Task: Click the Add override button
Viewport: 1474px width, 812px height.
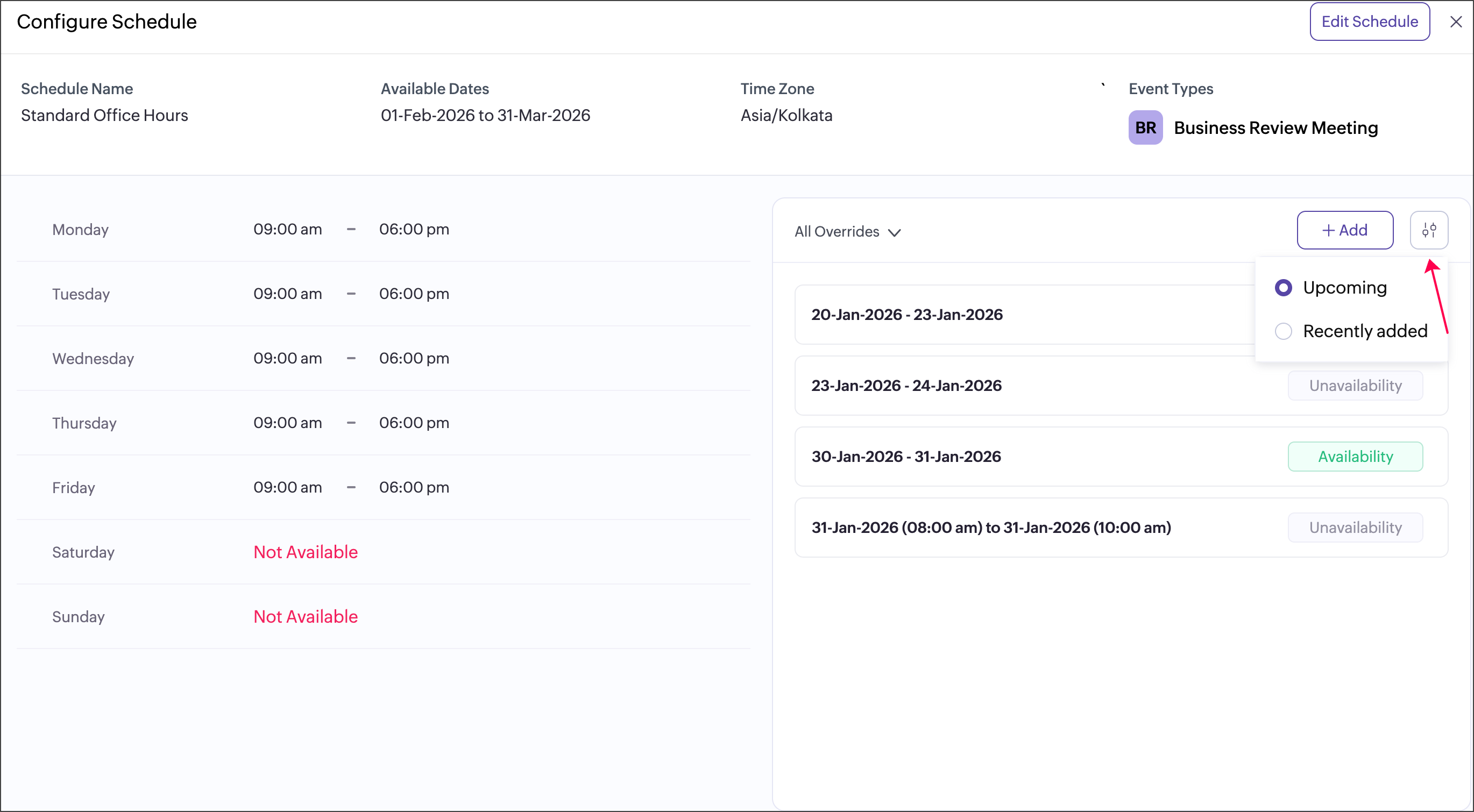Action: point(1344,230)
